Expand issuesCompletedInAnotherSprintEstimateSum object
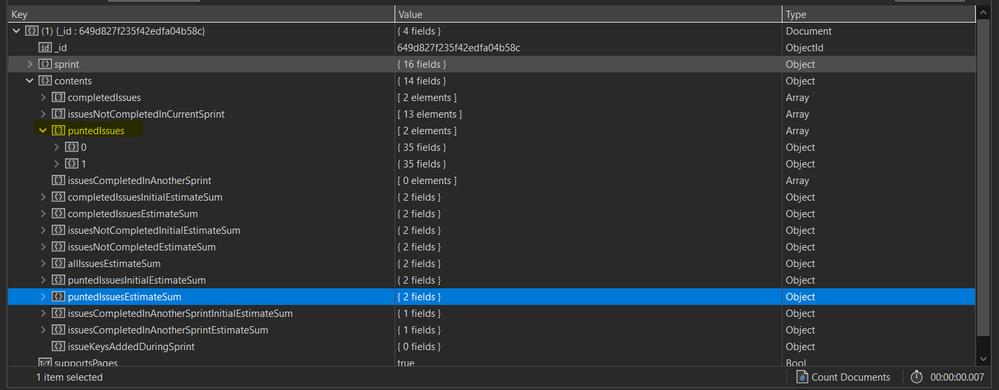 coord(43,330)
